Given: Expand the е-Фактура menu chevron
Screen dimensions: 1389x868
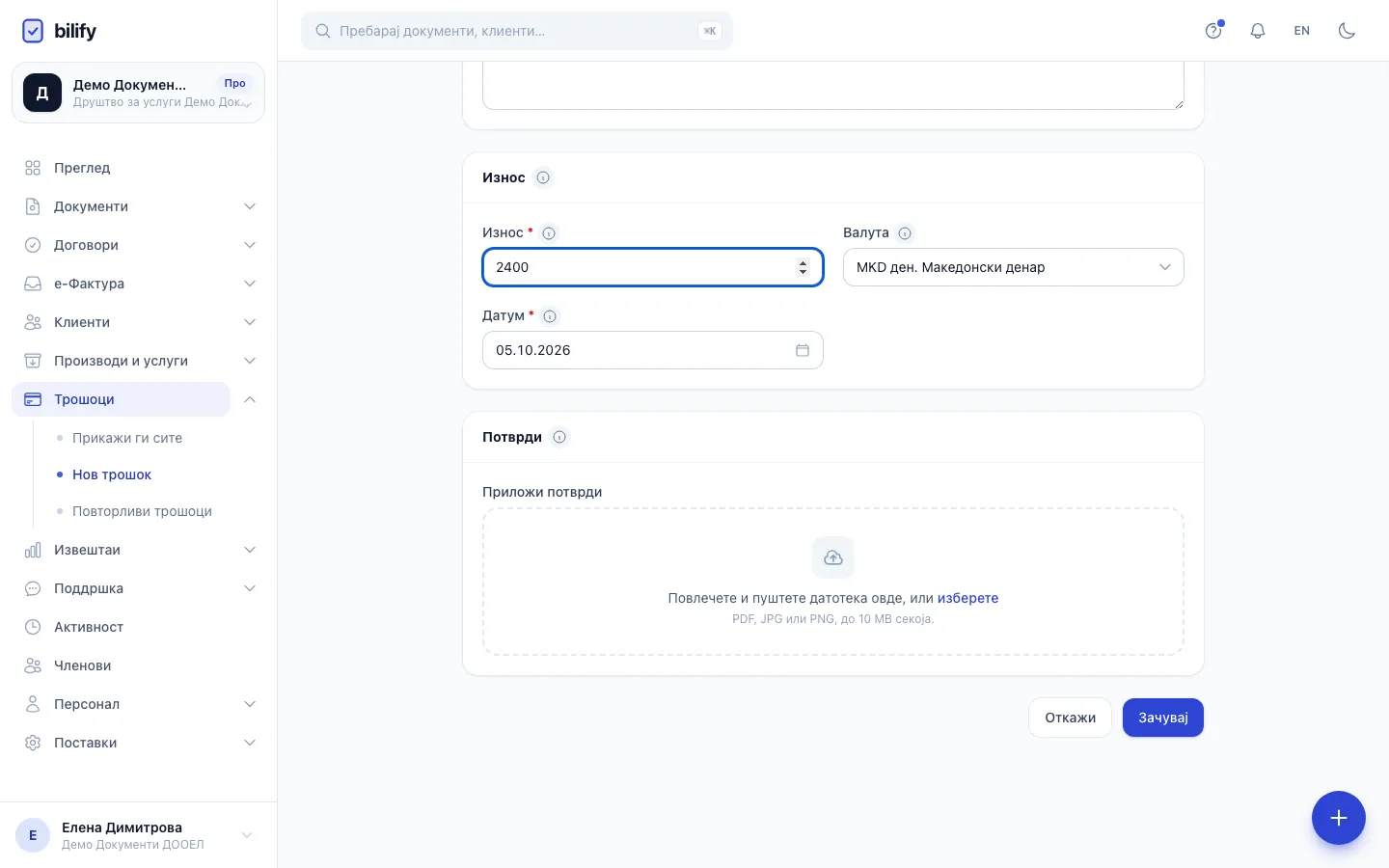Looking at the screenshot, I should tap(250, 284).
